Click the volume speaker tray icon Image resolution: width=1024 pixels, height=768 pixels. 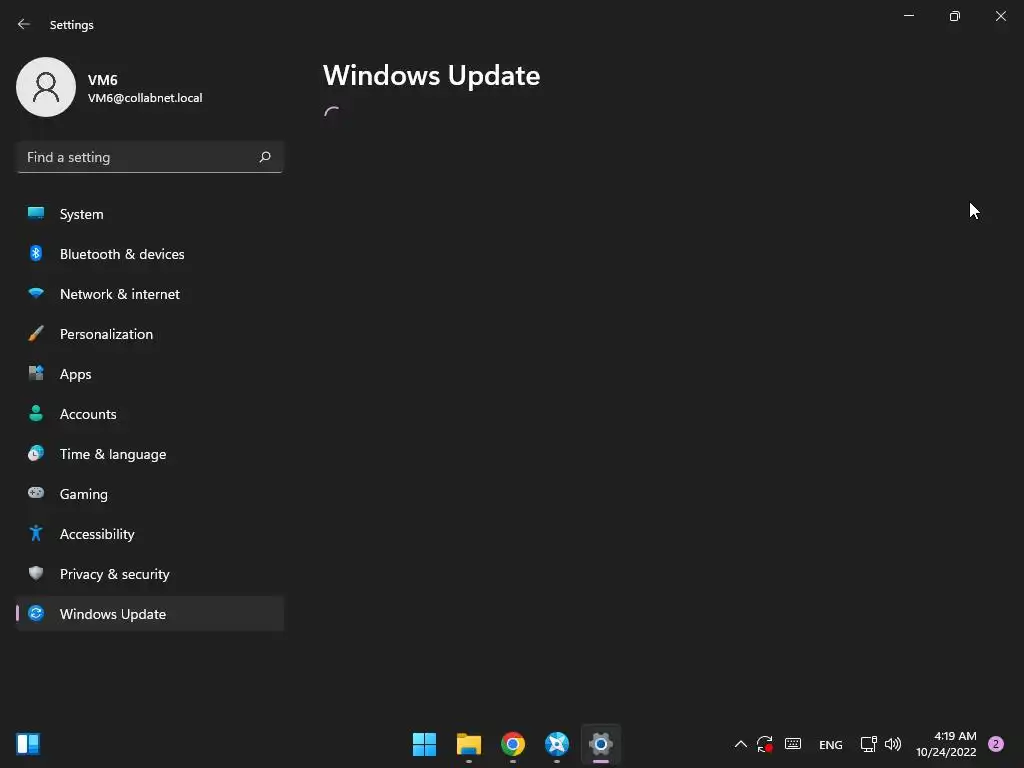pos(893,744)
